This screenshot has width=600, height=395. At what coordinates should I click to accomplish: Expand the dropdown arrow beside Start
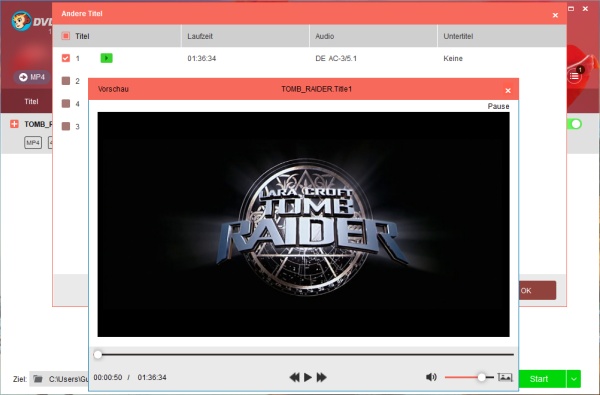574,379
